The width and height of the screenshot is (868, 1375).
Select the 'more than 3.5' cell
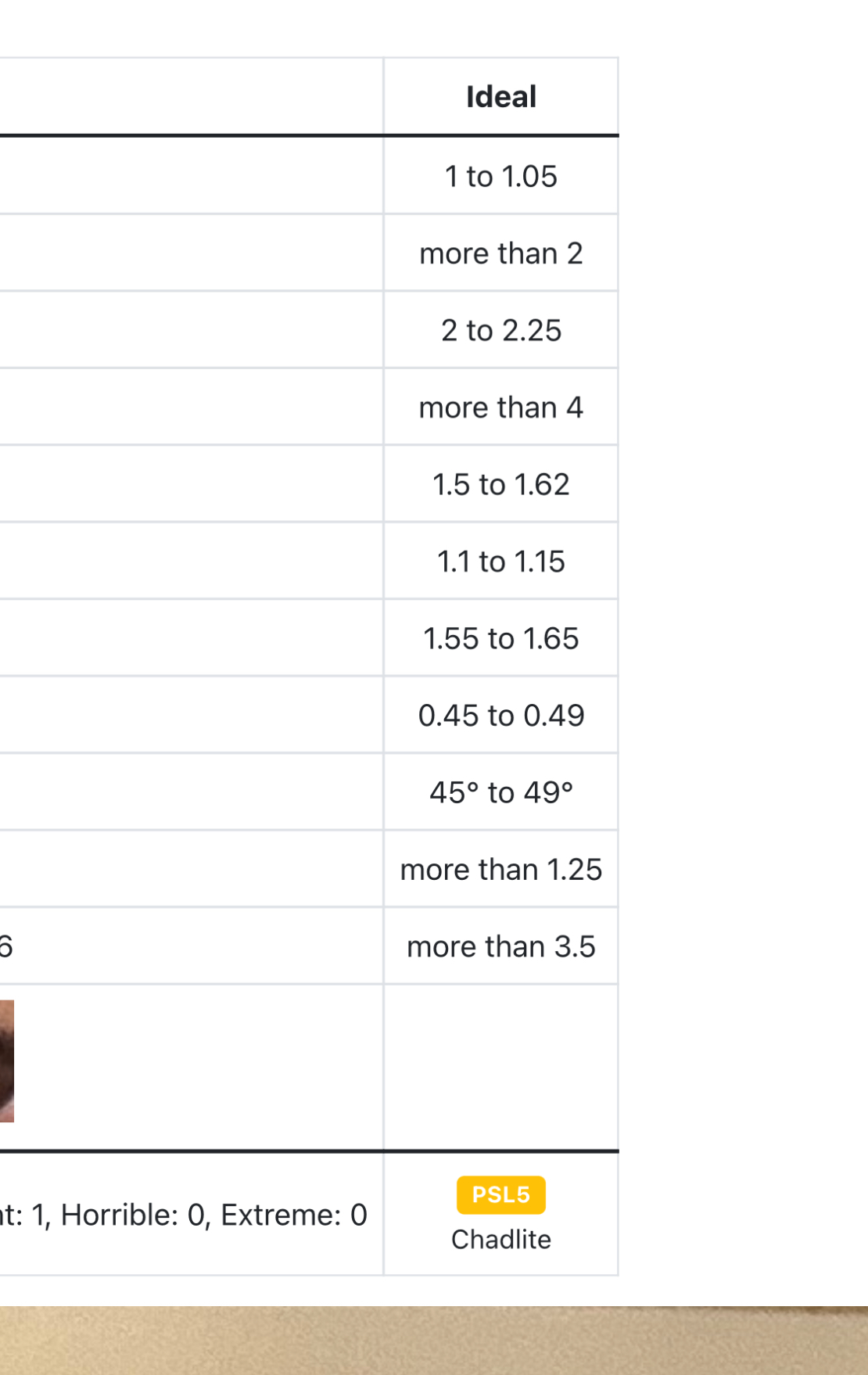click(500, 947)
